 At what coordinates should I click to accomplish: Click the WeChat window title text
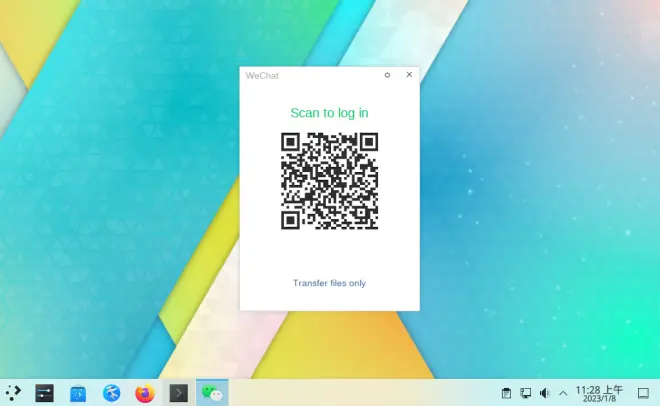262,76
